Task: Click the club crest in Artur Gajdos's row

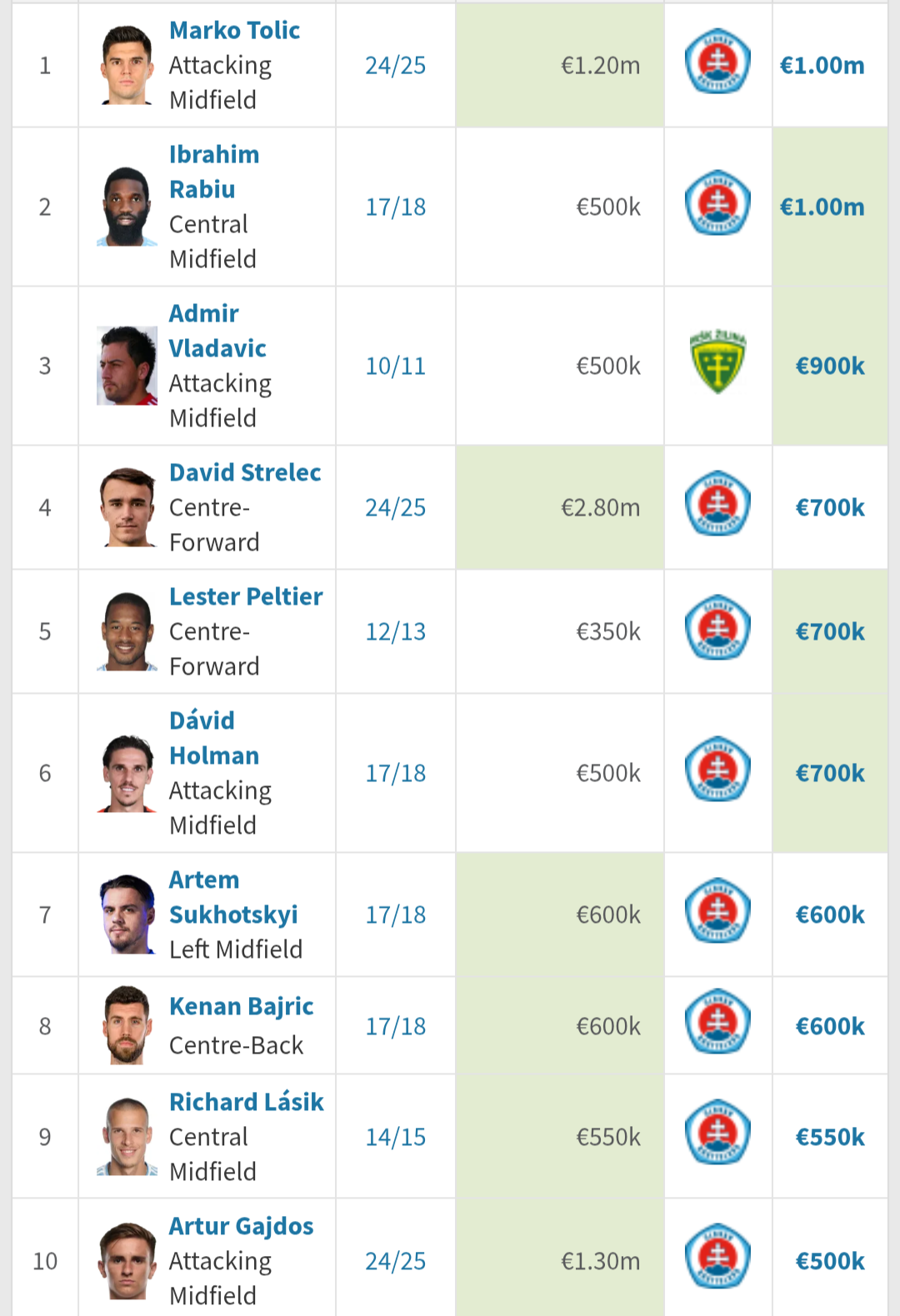Action: [717, 1259]
